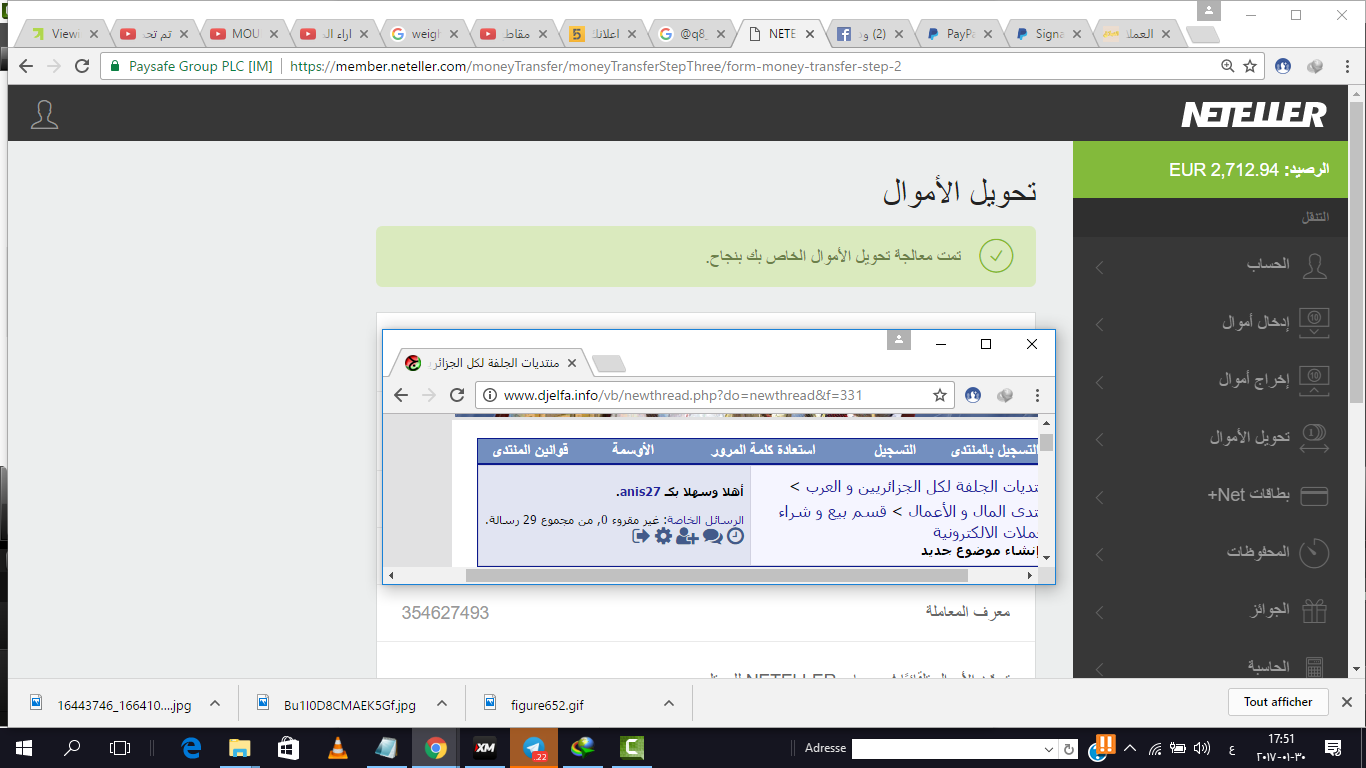Screen dimensions: 1366x768
Task: Open الأوسمة medals link in forum
Action: point(632,451)
